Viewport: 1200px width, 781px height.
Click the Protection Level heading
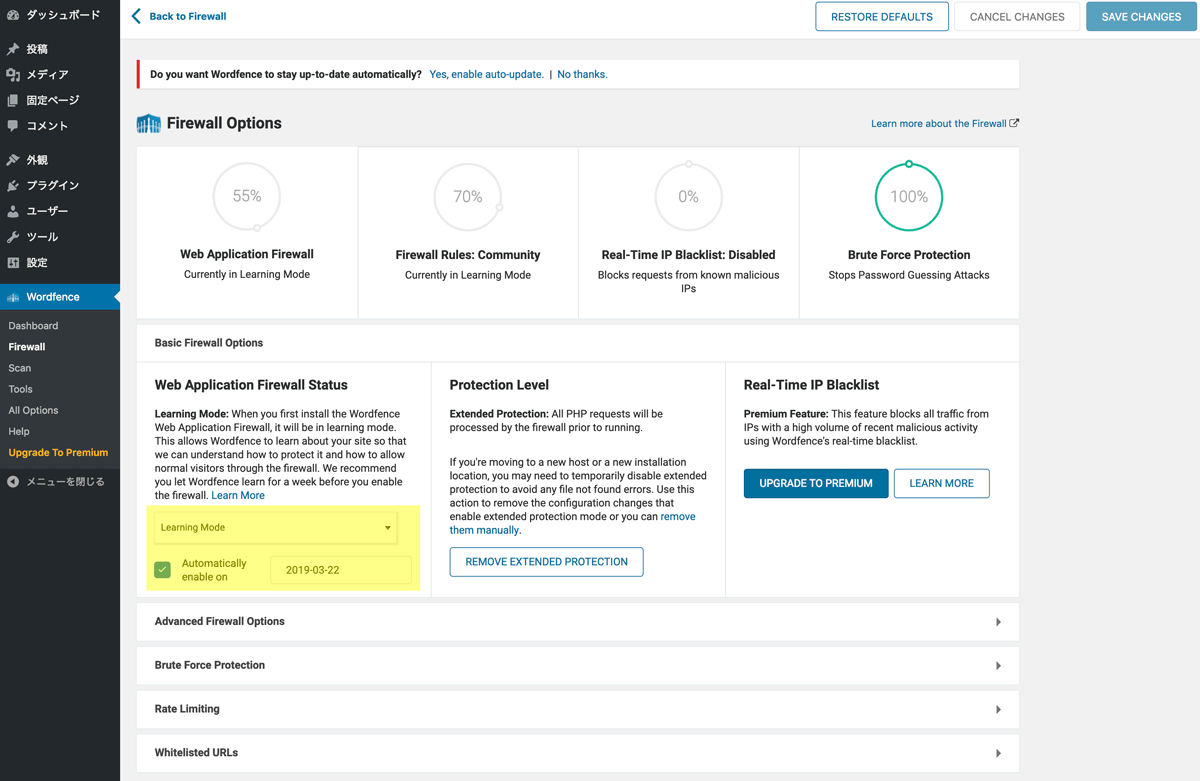(x=499, y=385)
